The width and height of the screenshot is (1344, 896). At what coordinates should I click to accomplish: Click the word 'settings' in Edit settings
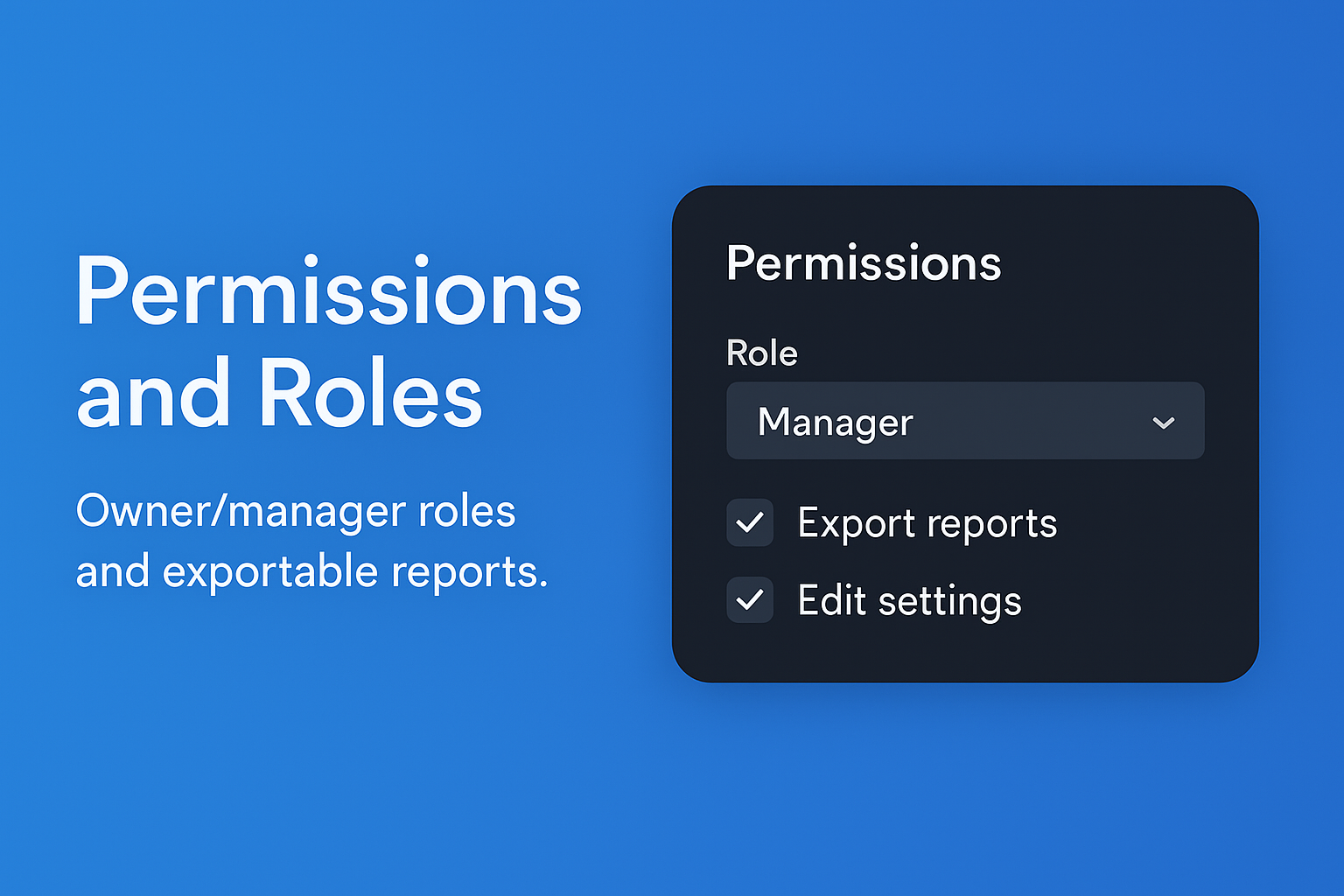tap(949, 602)
